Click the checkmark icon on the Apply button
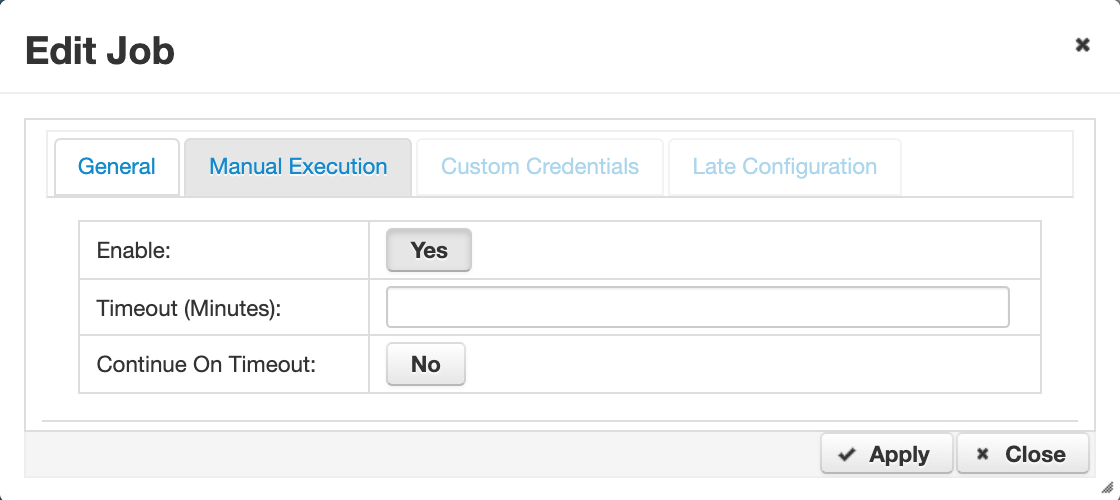The image size is (1120, 500). tap(847, 454)
